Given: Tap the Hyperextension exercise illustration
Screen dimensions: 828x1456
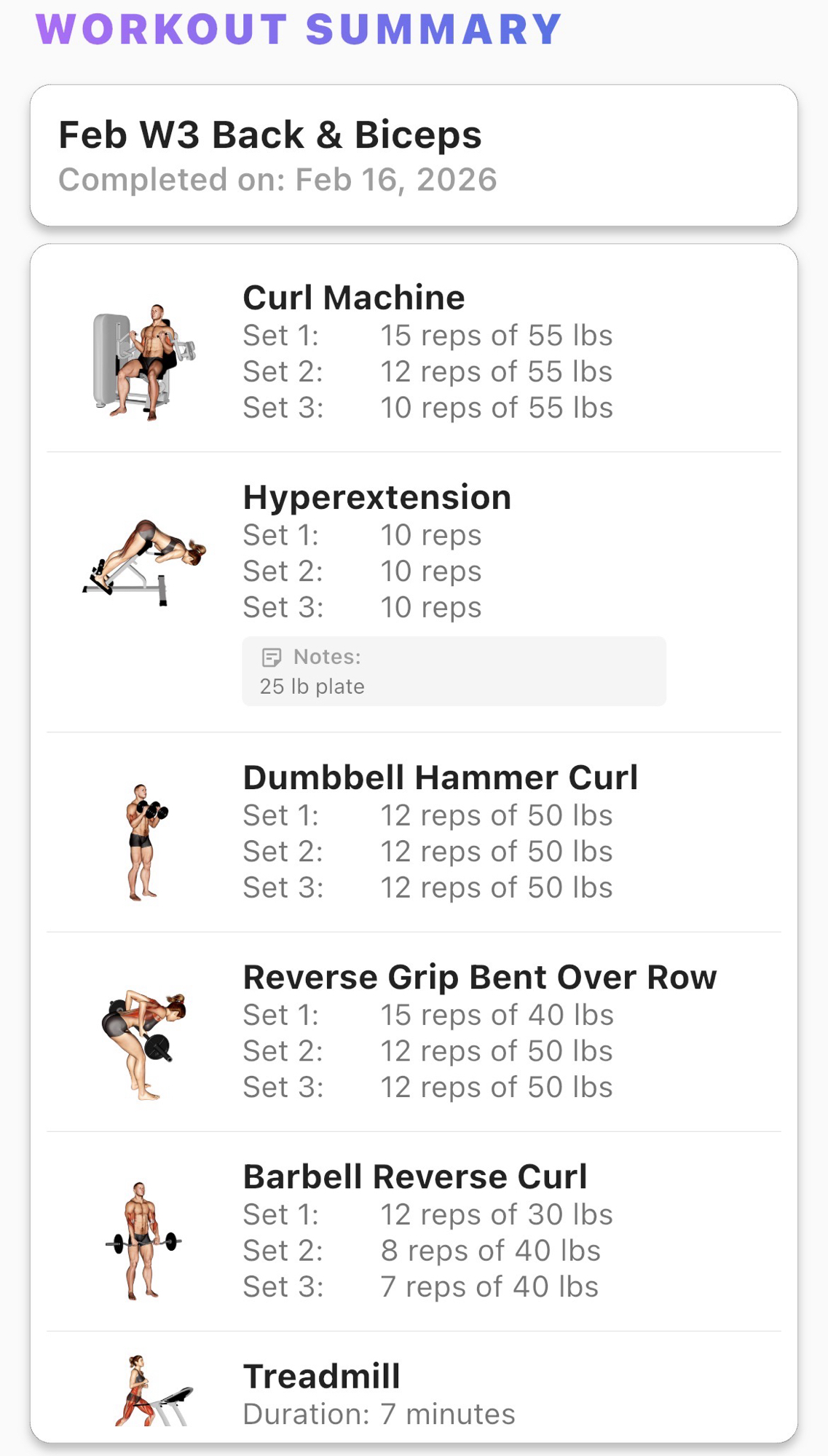Looking at the screenshot, I should click(144, 561).
